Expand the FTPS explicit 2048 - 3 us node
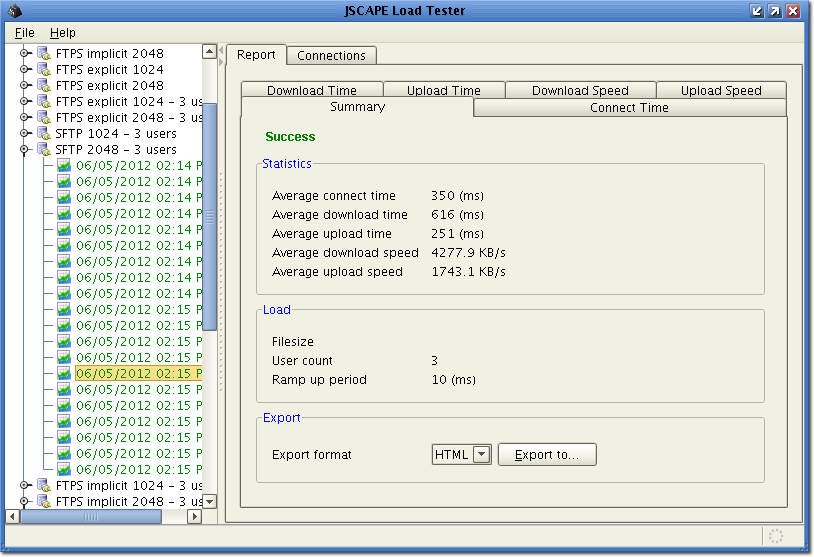Viewport: 814px width, 557px height. click(24, 118)
